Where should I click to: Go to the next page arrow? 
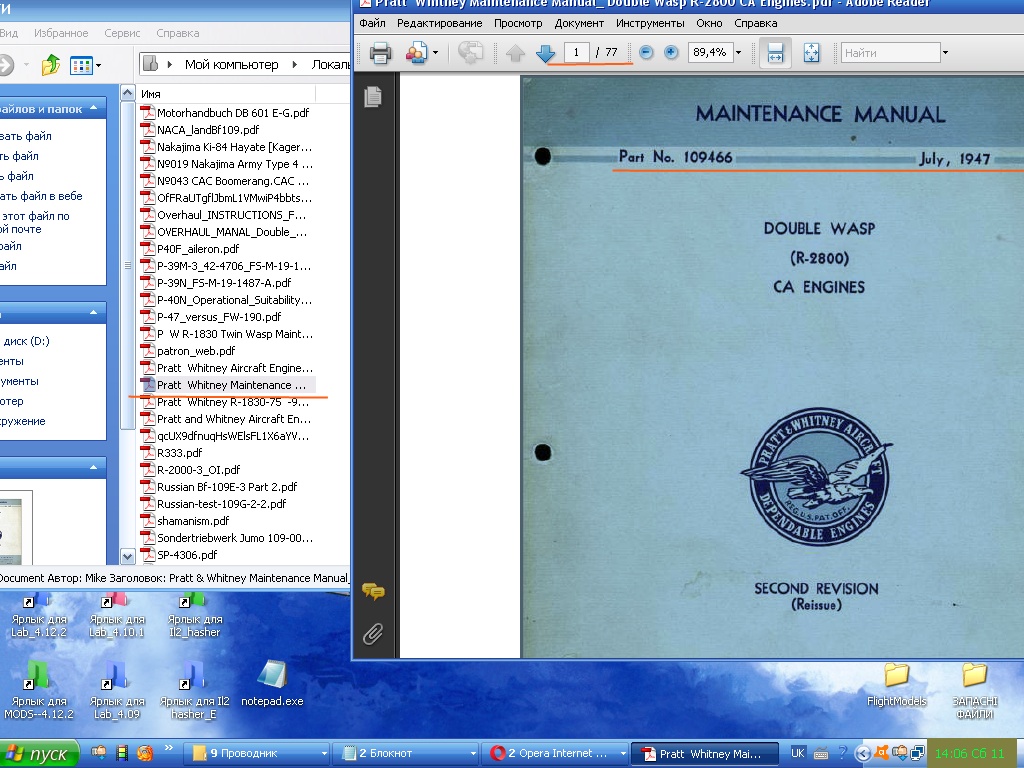[545, 53]
